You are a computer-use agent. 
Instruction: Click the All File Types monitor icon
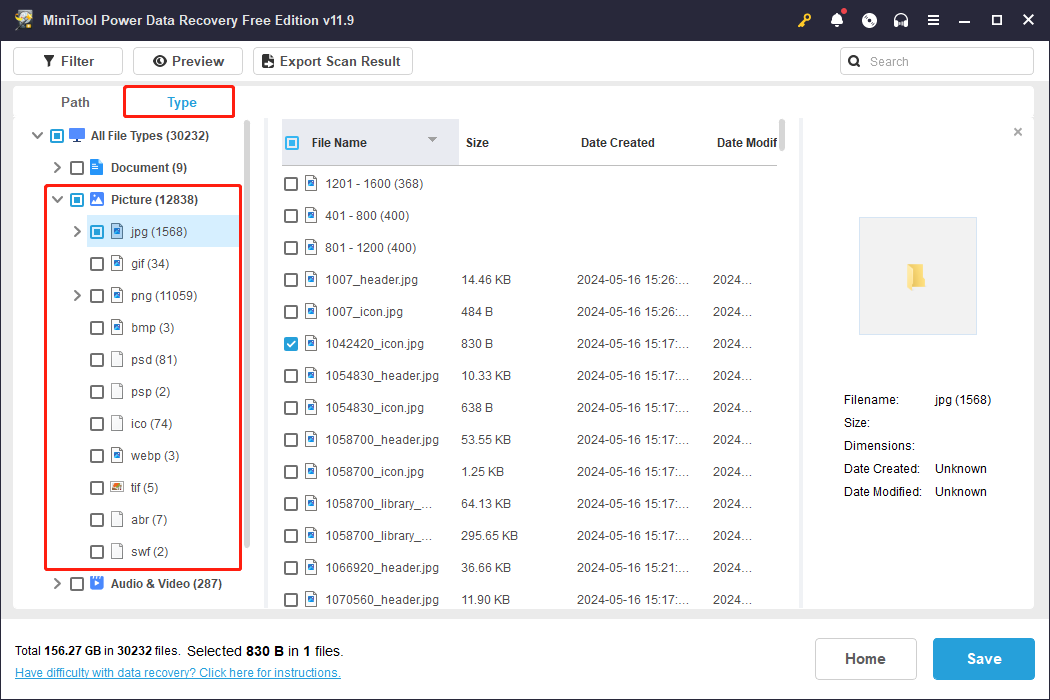77,135
